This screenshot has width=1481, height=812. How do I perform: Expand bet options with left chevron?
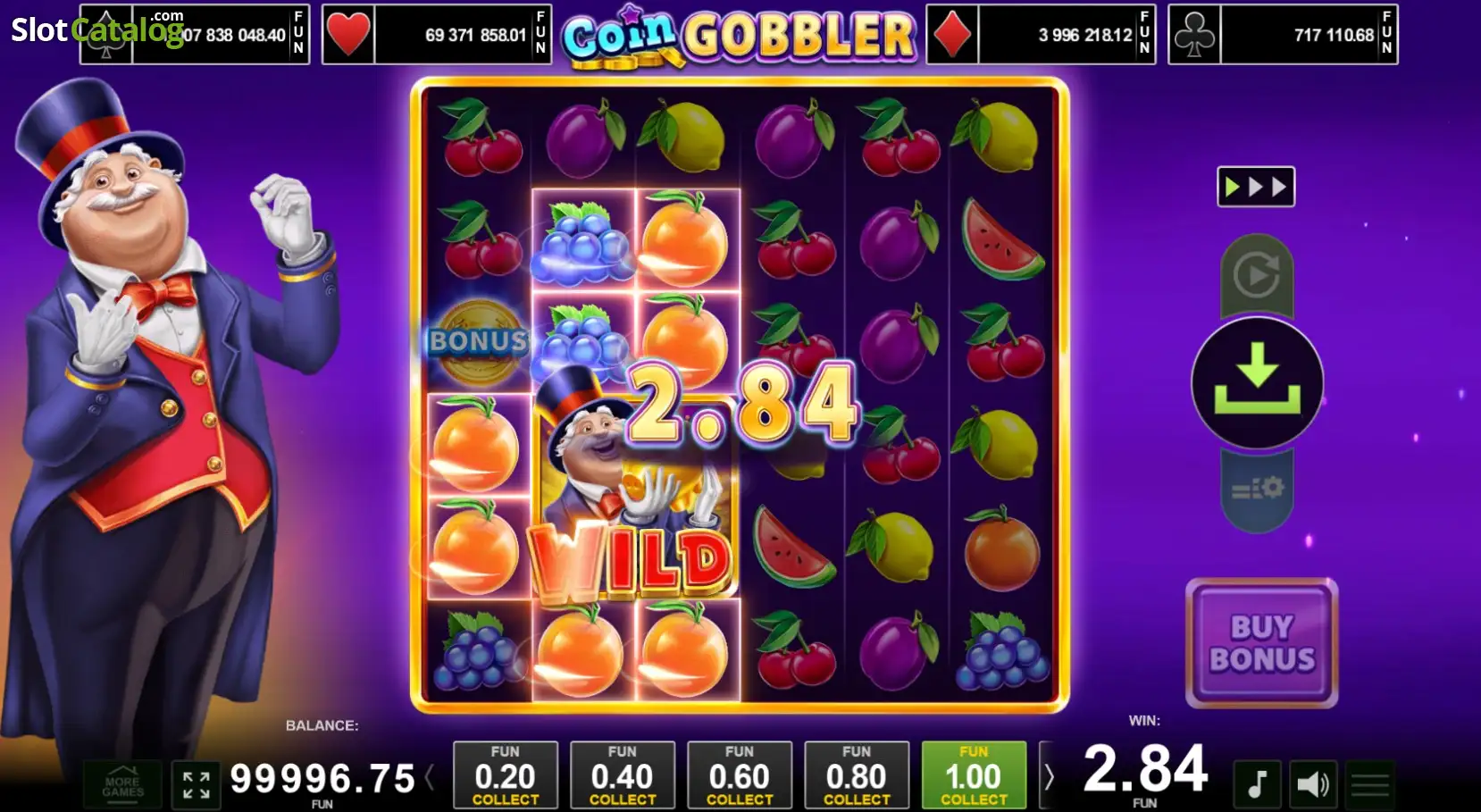430,777
